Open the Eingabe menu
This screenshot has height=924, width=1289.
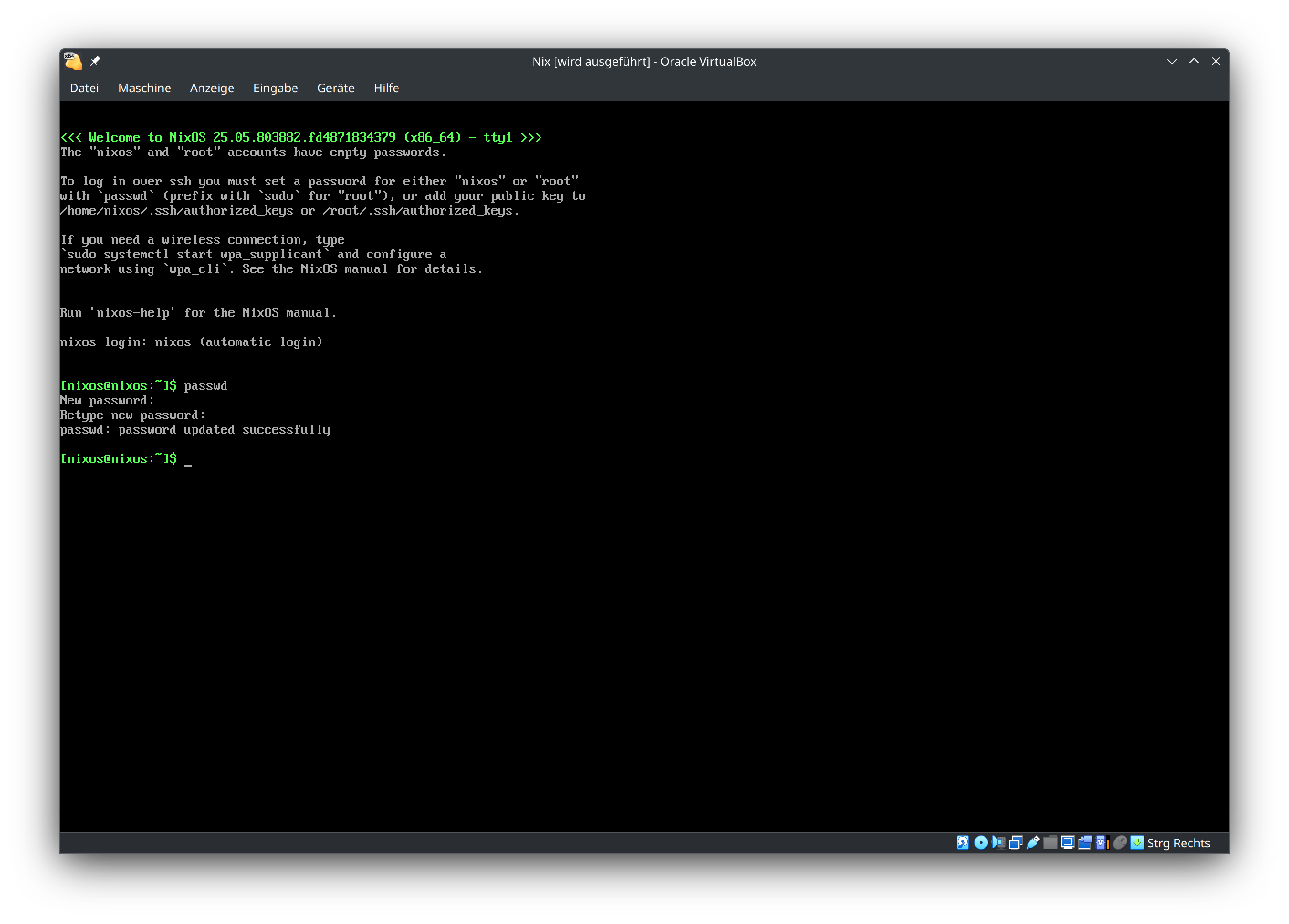(276, 88)
